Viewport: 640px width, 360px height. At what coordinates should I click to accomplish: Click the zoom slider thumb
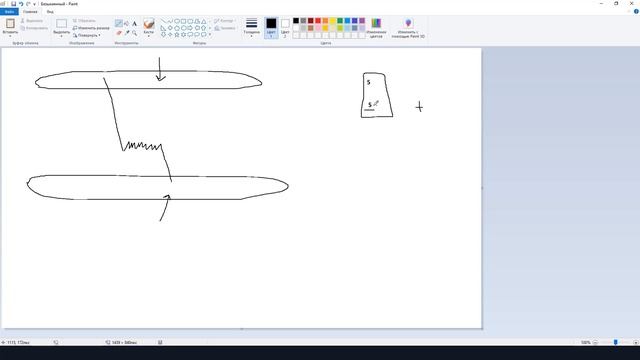pos(616,342)
